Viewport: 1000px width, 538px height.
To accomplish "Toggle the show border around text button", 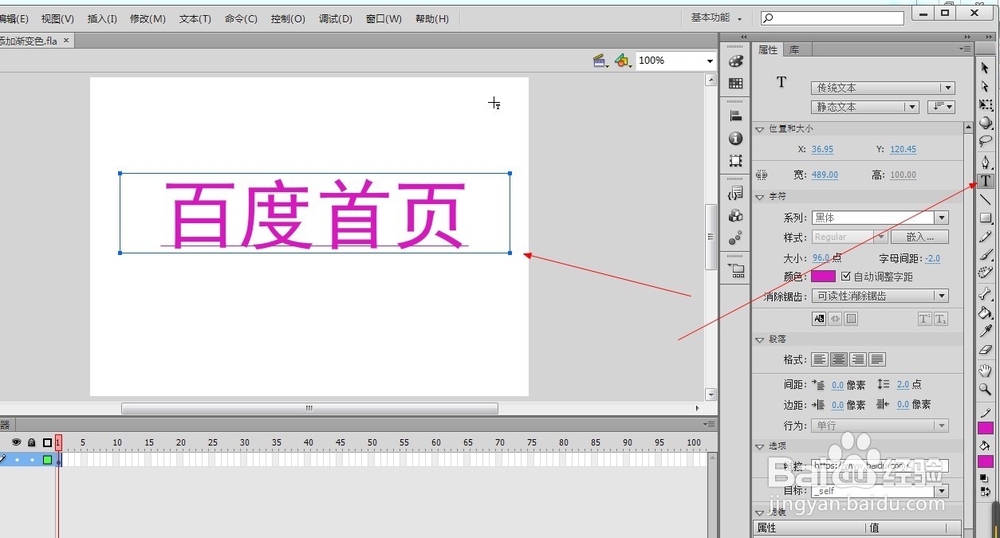I will [851, 319].
